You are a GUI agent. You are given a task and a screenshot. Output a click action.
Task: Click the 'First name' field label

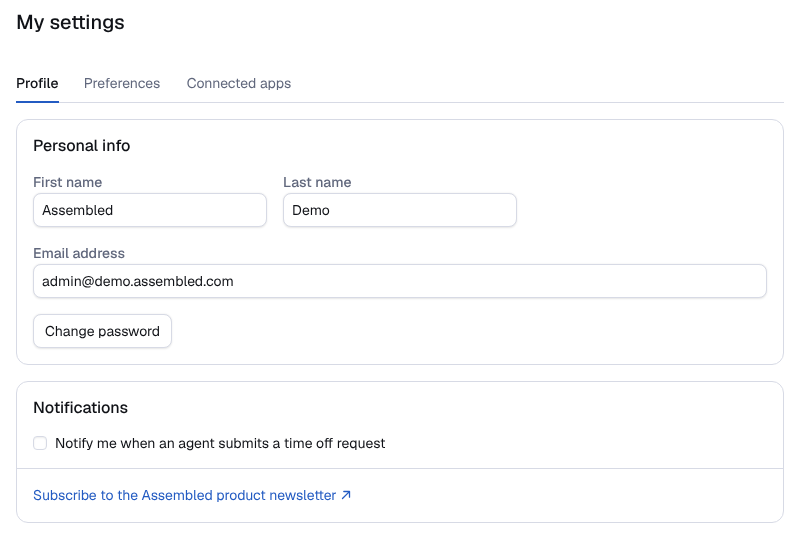(67, 182)
